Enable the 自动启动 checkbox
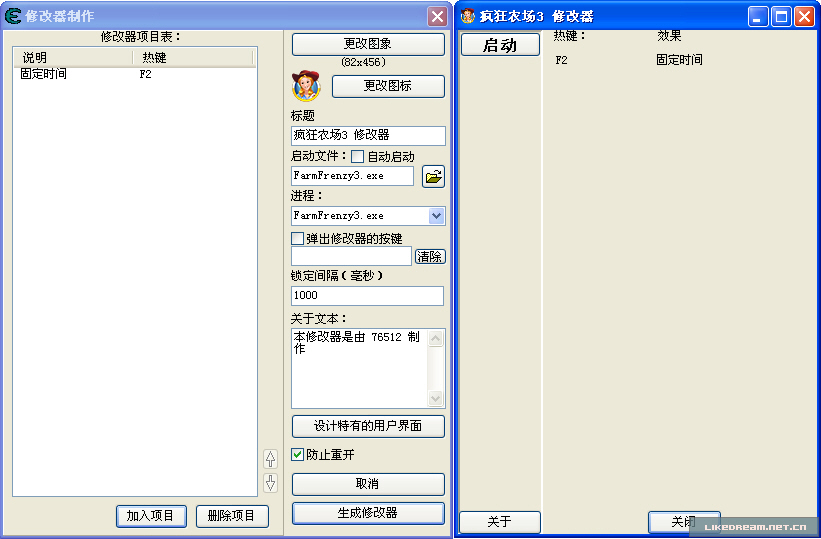The width and height of the screenshot is (821, 539). click(358, 157)
